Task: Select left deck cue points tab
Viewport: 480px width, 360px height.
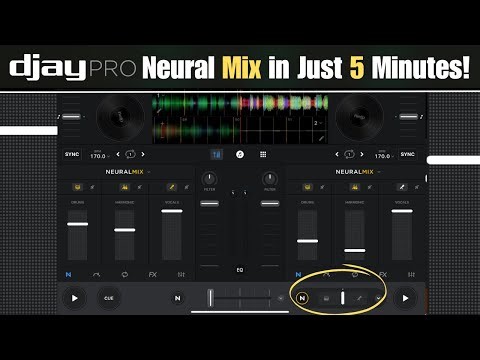Action: click(x=96, y=275)
